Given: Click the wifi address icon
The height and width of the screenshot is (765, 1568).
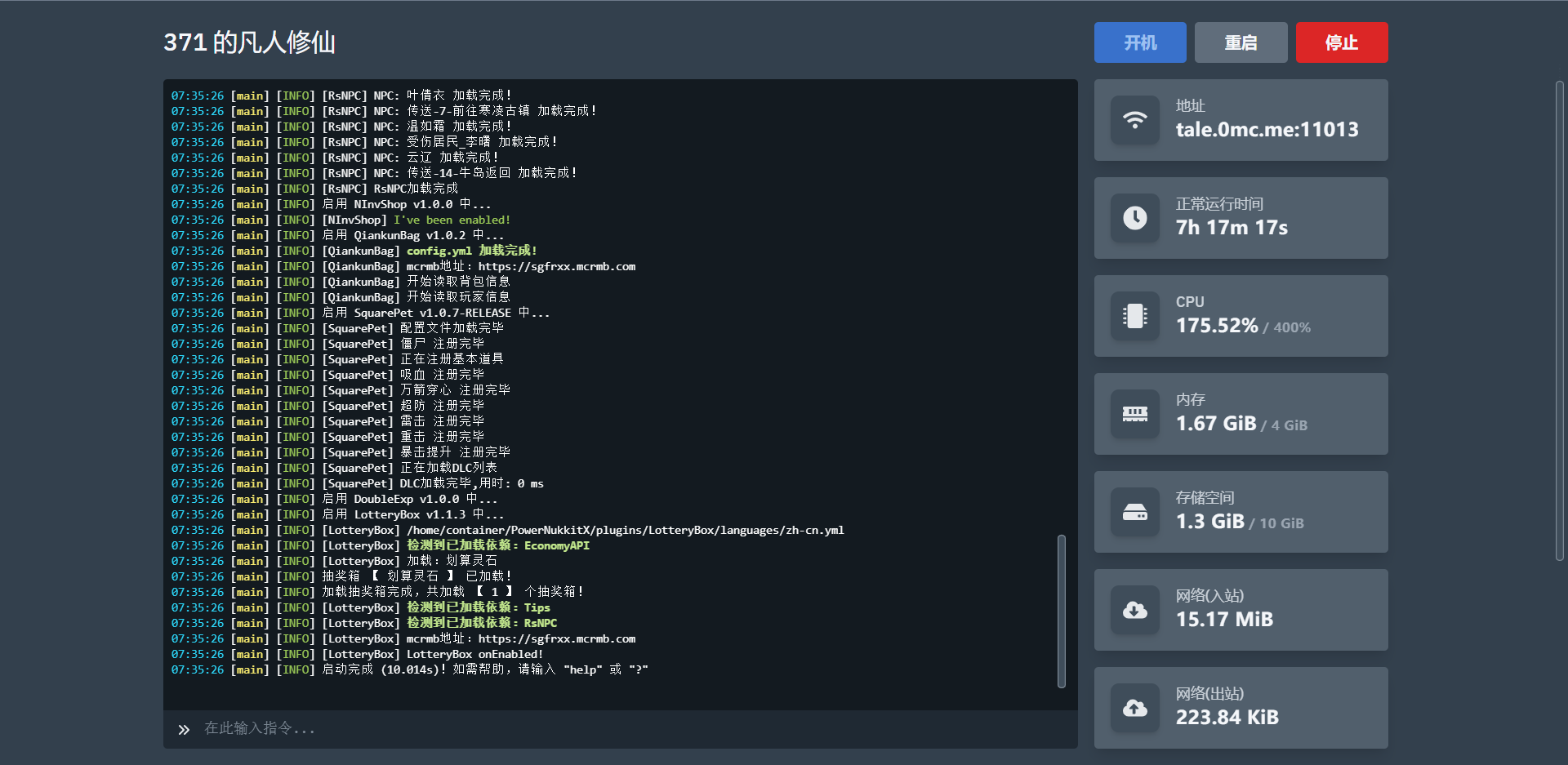Looking at the screenshot, I should point(1134,120).
